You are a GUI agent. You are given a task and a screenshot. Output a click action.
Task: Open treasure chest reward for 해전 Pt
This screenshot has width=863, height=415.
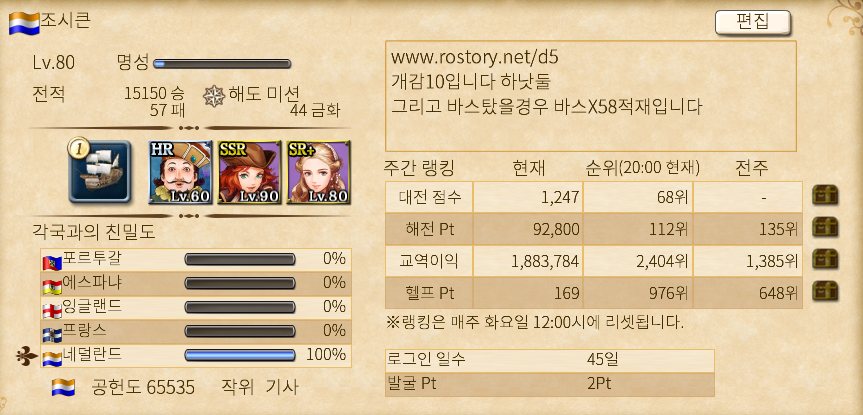825,227
